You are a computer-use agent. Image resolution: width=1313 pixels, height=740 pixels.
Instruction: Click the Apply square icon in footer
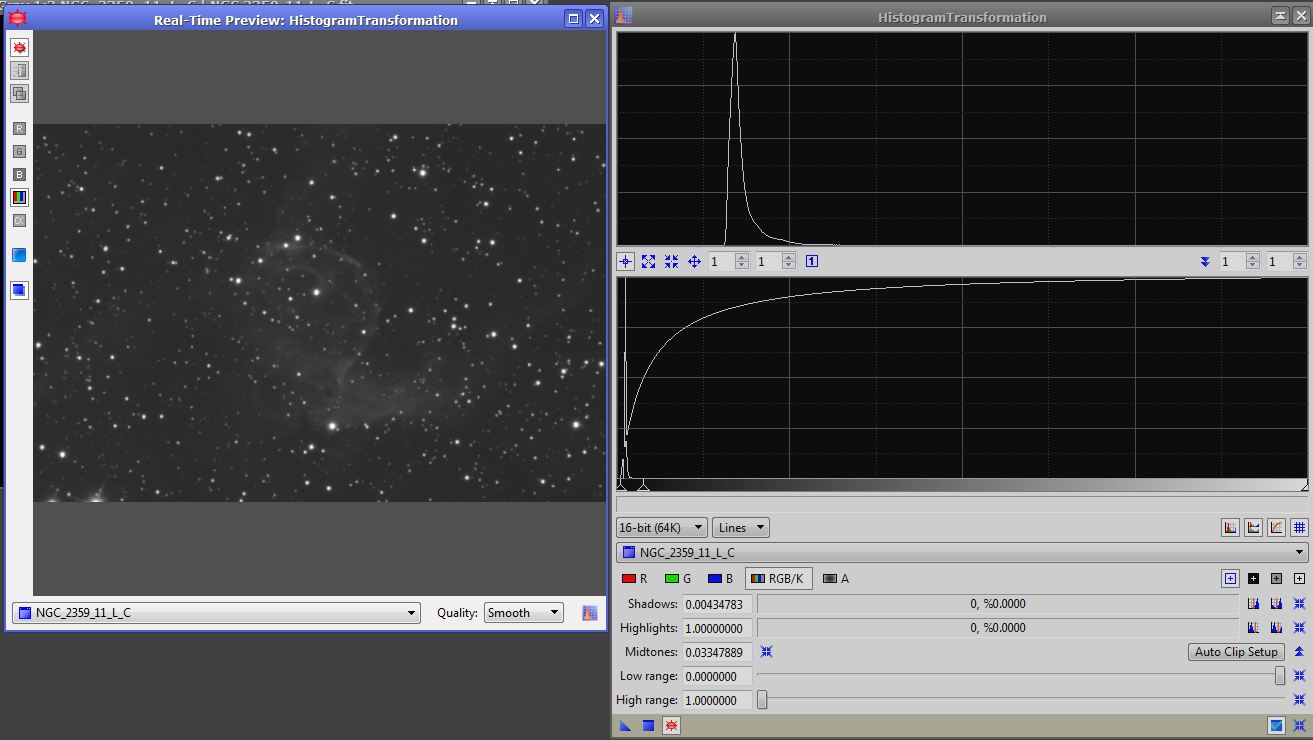[648, 725]
